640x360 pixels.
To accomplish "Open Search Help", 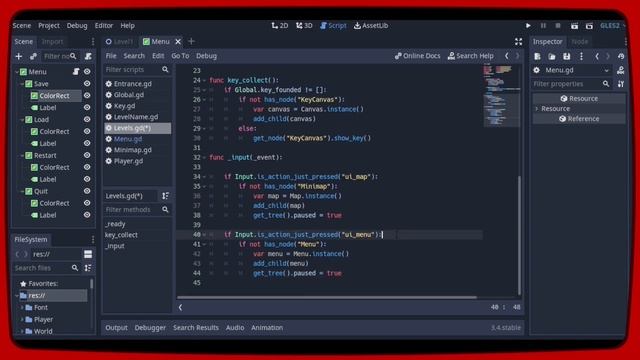I will pos(471,56).
